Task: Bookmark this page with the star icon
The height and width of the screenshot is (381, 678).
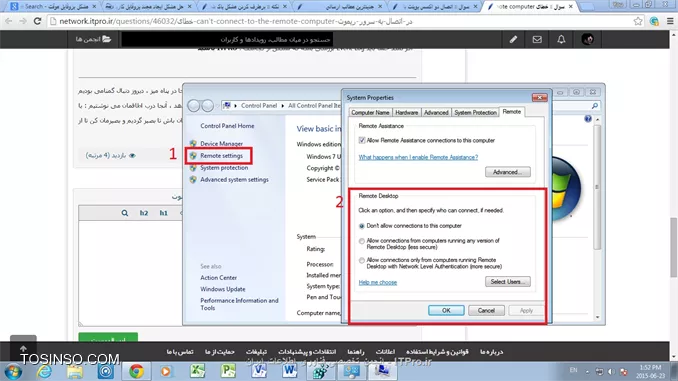Action: 638,21
